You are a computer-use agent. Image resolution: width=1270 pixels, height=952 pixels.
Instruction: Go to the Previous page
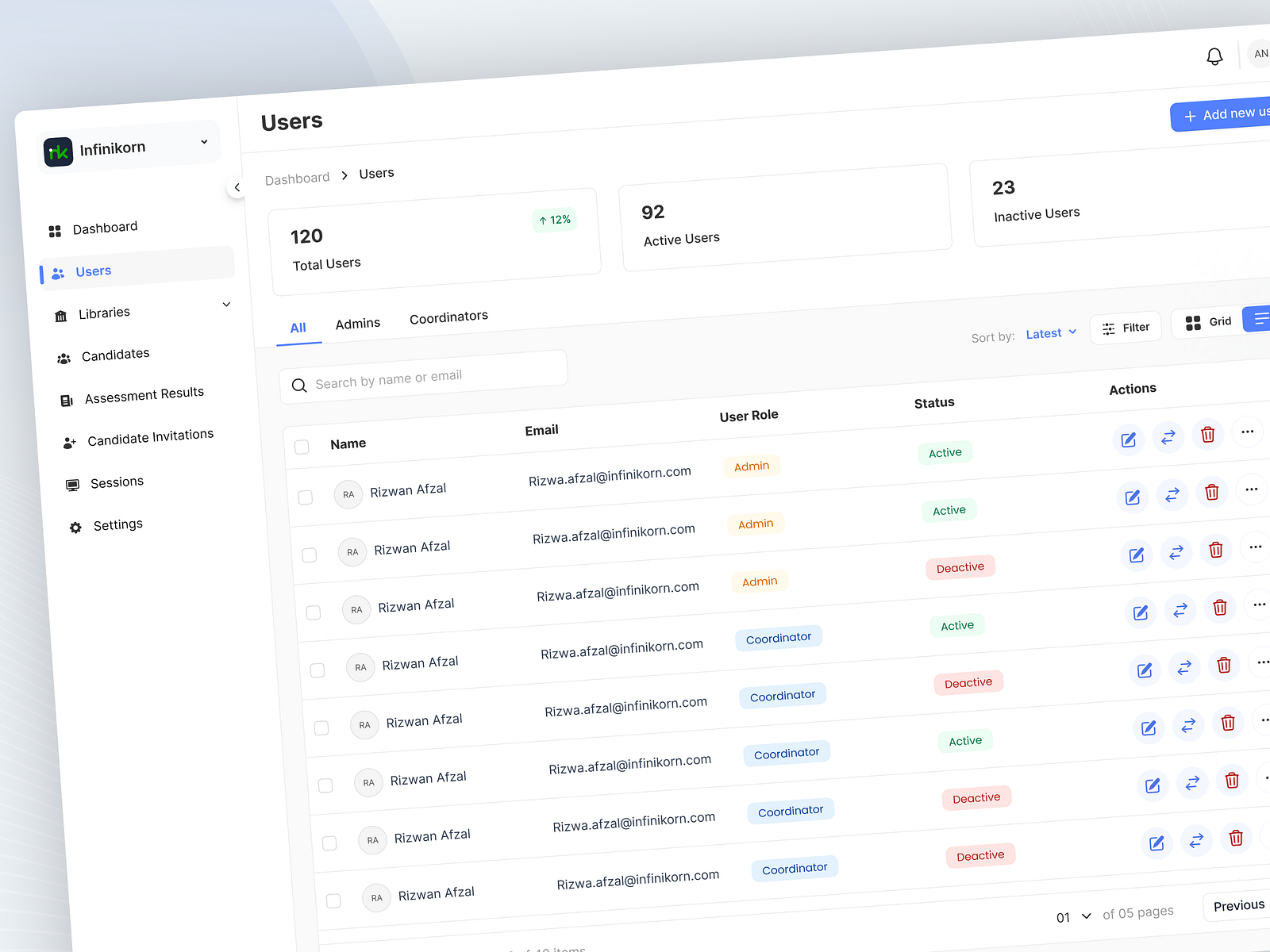point(1238,906)
